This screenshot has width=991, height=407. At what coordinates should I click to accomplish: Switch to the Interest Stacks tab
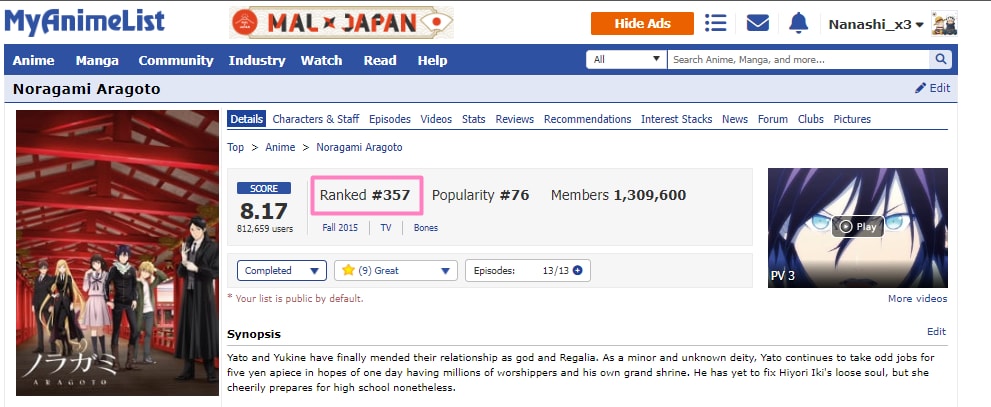click(x=676, y=119)
